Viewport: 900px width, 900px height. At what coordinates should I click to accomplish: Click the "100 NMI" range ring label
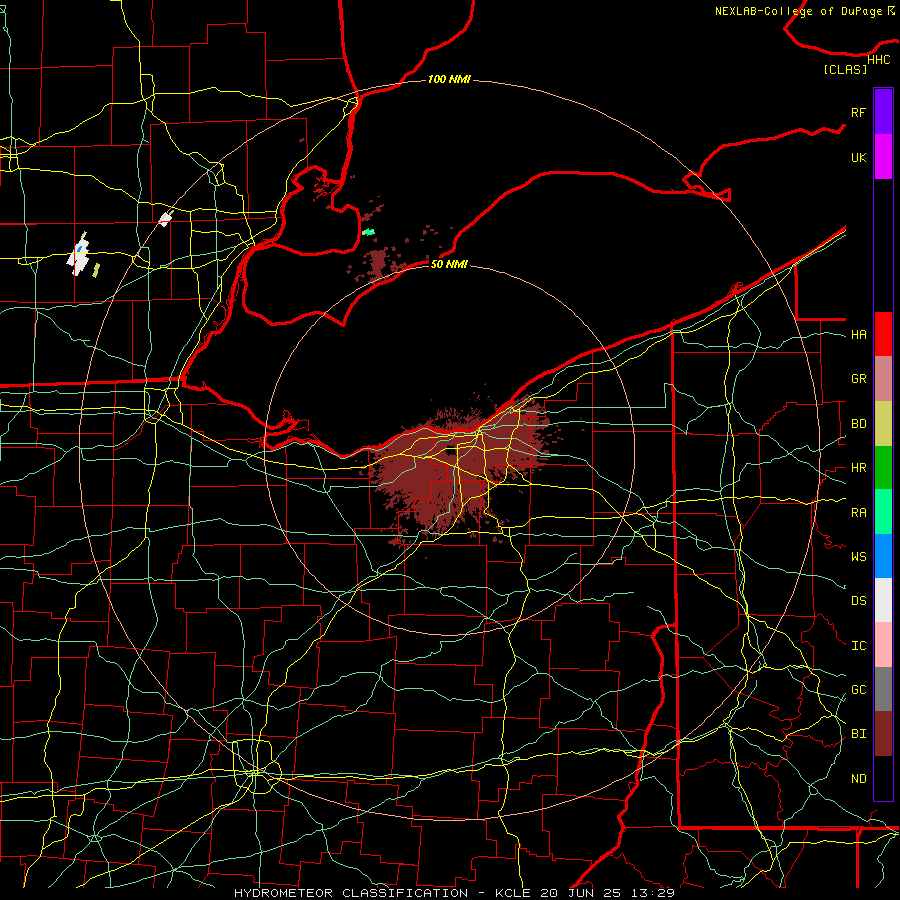tap(449, 79)
